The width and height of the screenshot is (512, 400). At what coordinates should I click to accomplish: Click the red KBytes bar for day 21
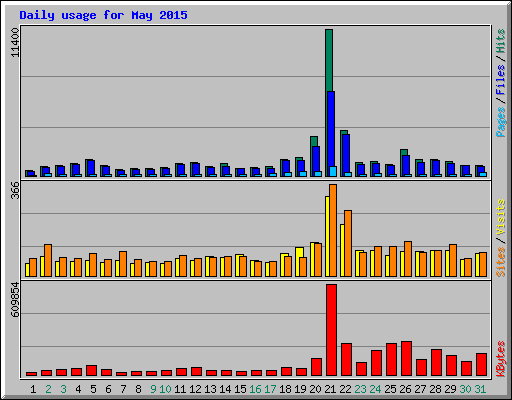331,330
